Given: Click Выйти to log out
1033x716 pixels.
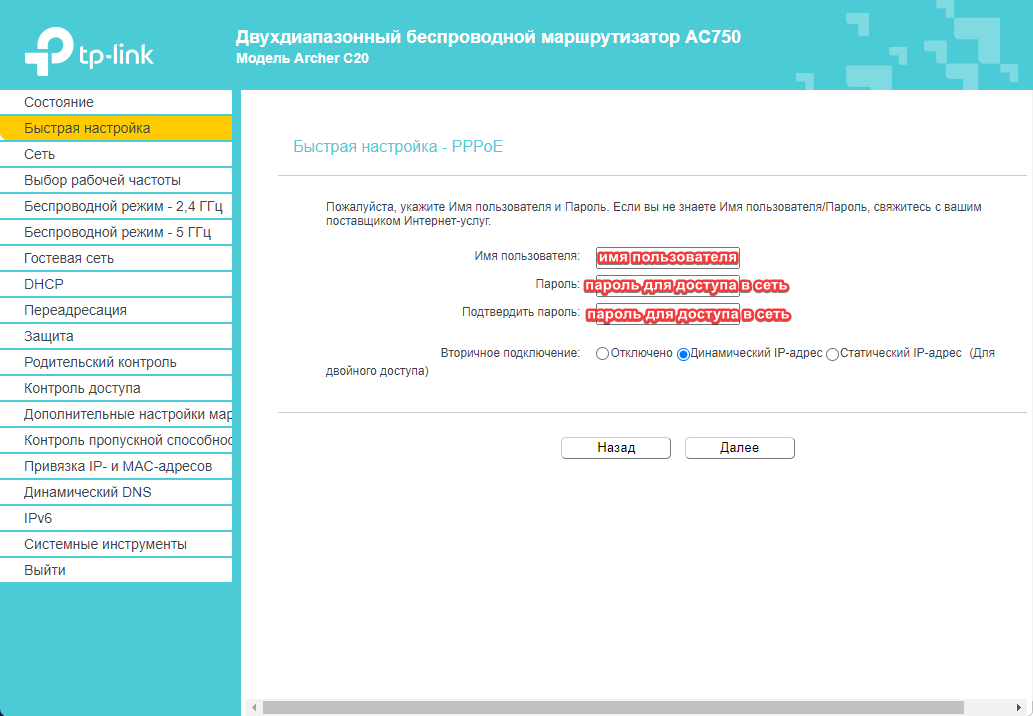Looking at the screenshot, I should tap(45, 570).
